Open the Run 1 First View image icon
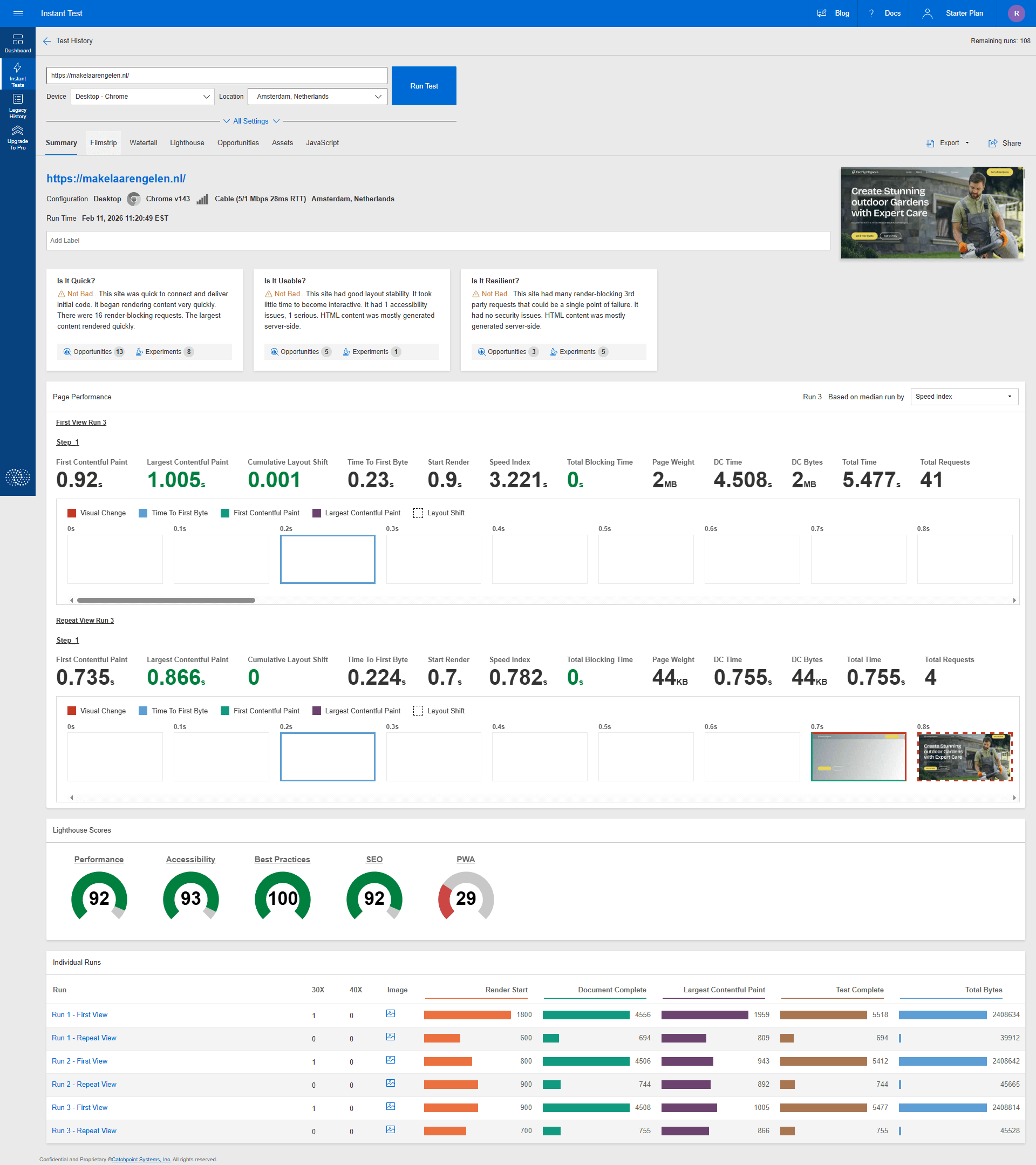Image resolution: width=1036 pixels, height=1165 pixels. pos(390,1014)
